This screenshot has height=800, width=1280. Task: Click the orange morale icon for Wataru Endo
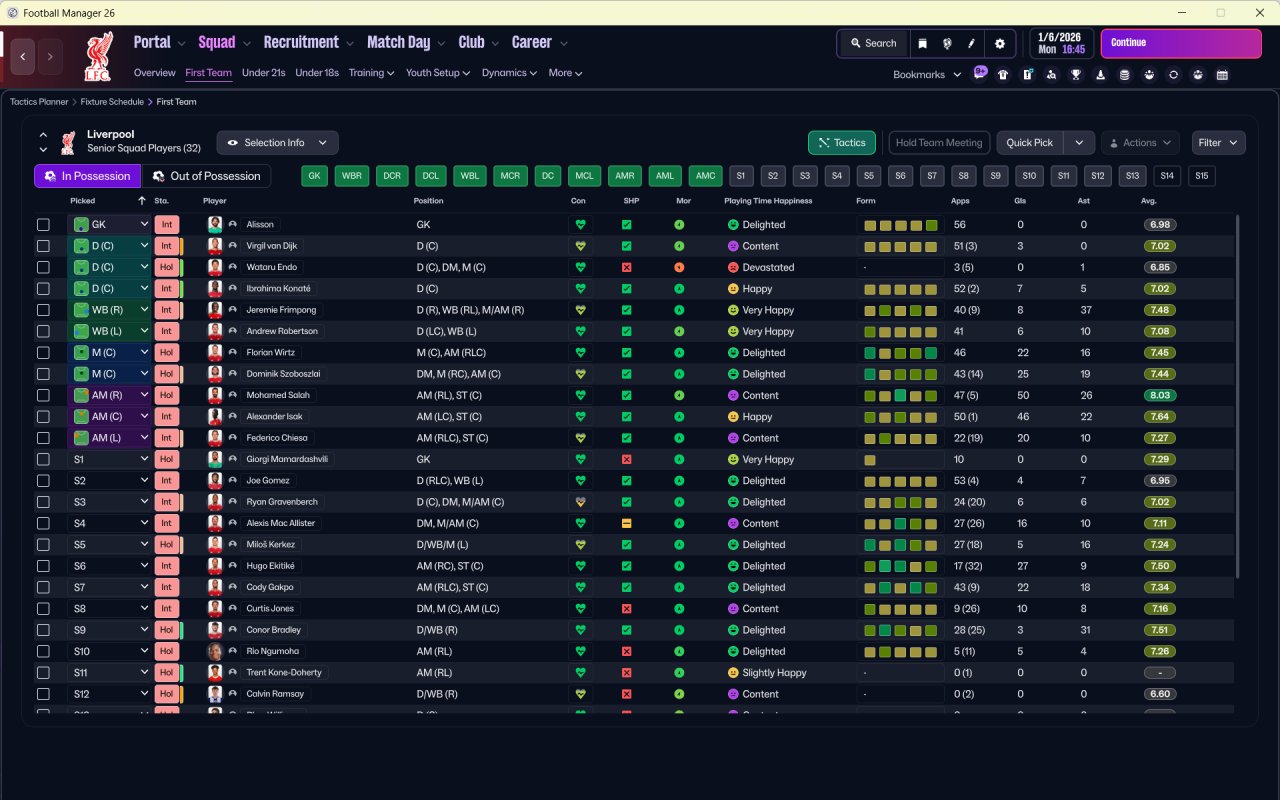679,267
